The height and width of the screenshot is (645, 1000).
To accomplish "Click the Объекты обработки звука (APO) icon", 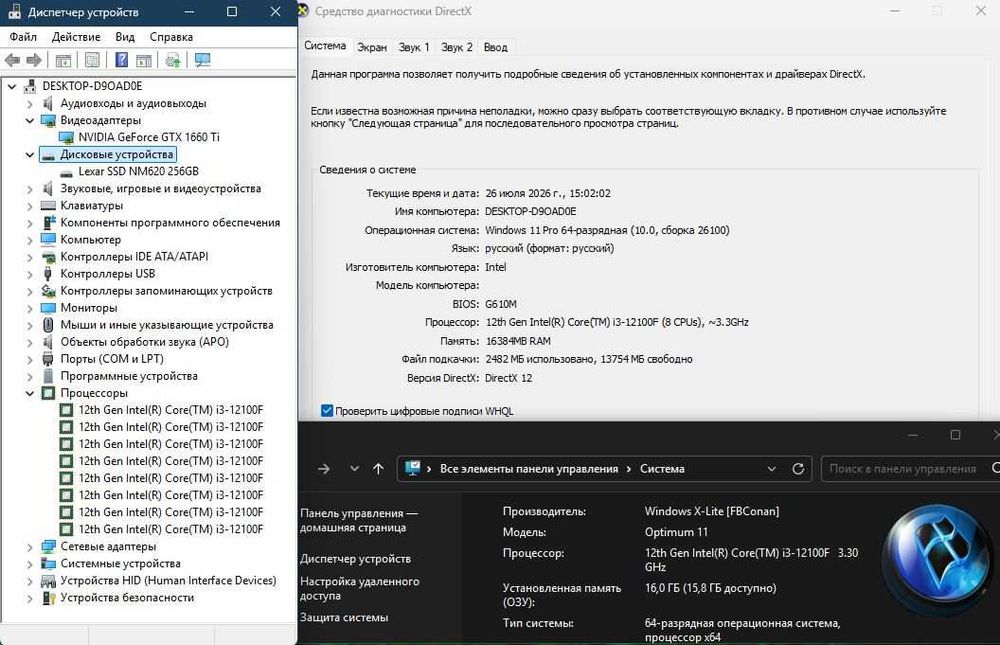I will 48,342.
